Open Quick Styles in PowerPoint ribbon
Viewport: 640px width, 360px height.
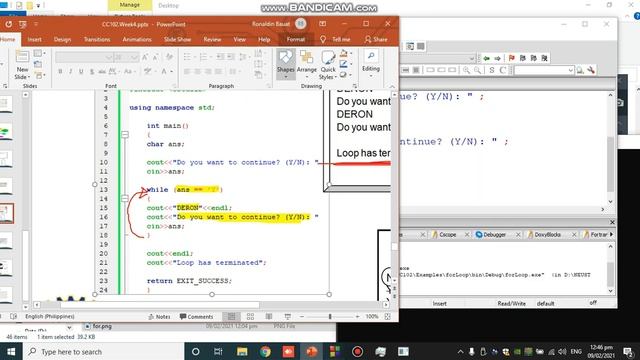328,64
